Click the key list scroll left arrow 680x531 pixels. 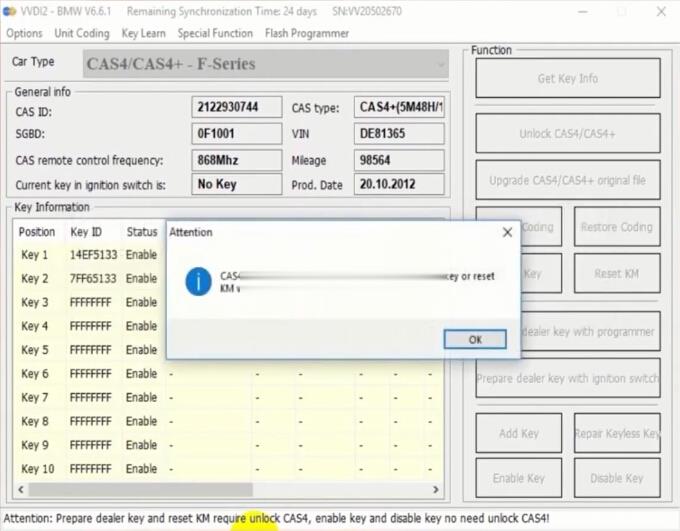pos(20,490)
